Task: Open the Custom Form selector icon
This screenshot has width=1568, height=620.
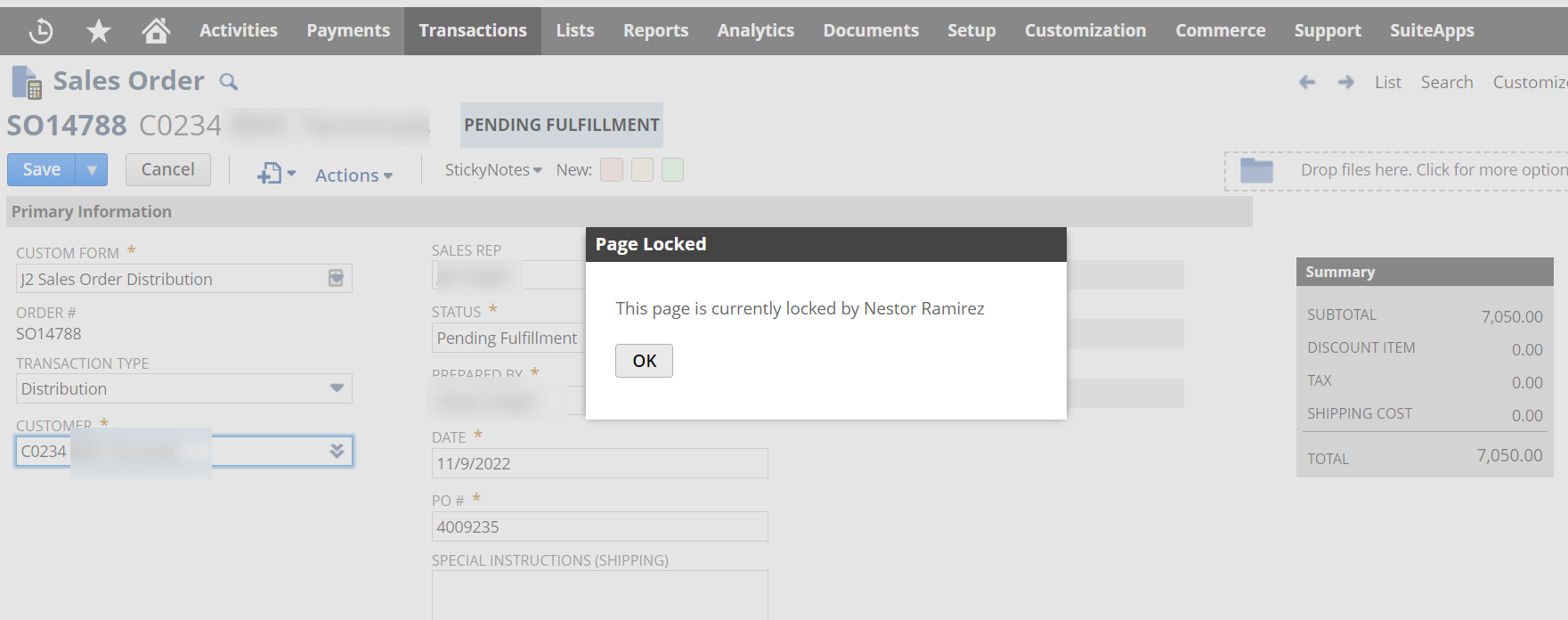Action: click(x=336, y=279)
